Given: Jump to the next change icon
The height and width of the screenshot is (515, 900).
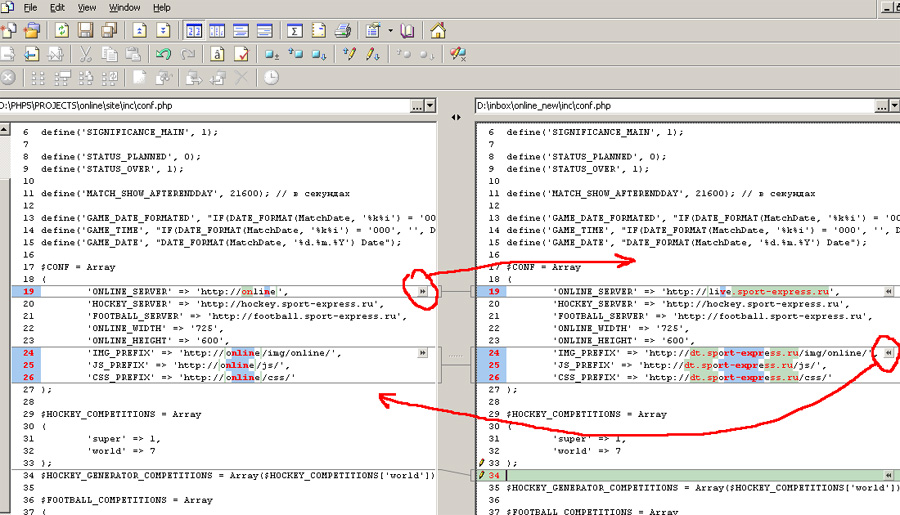Looking at the screenshot, I should coord(162,31).
